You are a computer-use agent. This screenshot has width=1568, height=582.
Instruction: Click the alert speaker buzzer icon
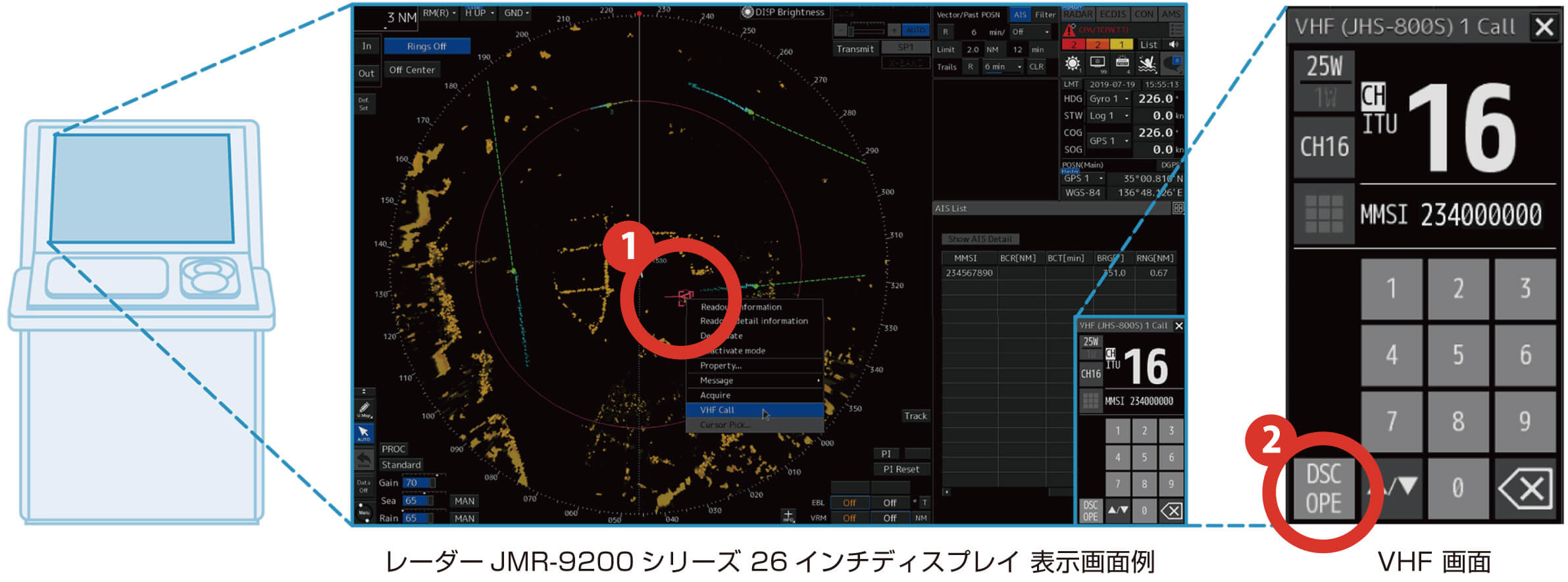click(x=1173, y=44)
